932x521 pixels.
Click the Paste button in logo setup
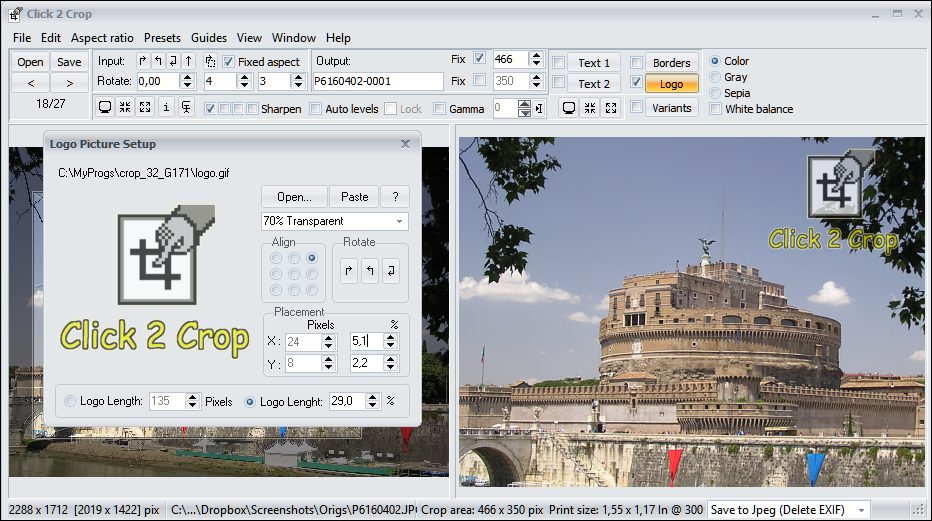(354, 197)
